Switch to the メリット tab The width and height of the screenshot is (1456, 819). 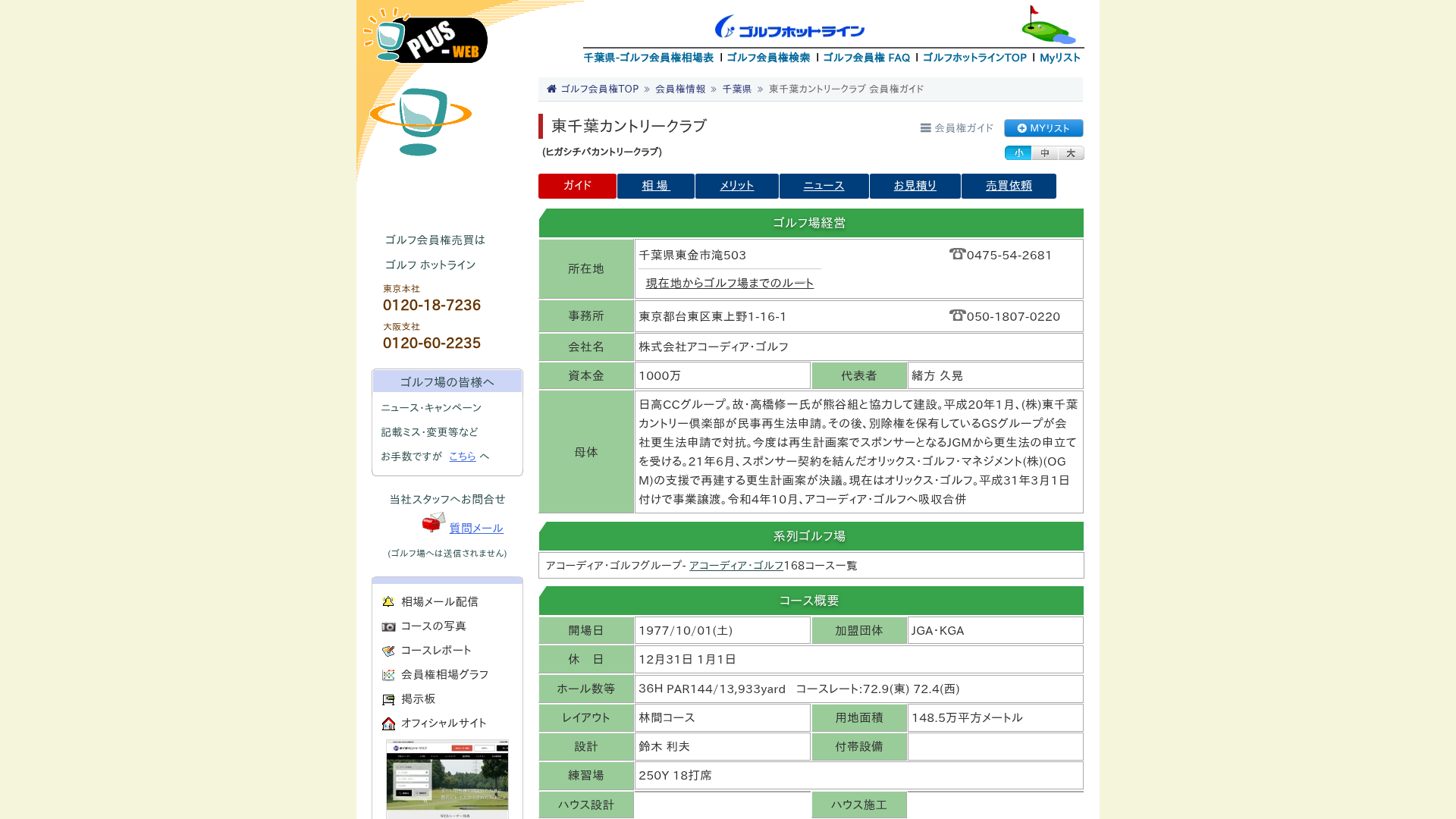(x=737, y=186)
